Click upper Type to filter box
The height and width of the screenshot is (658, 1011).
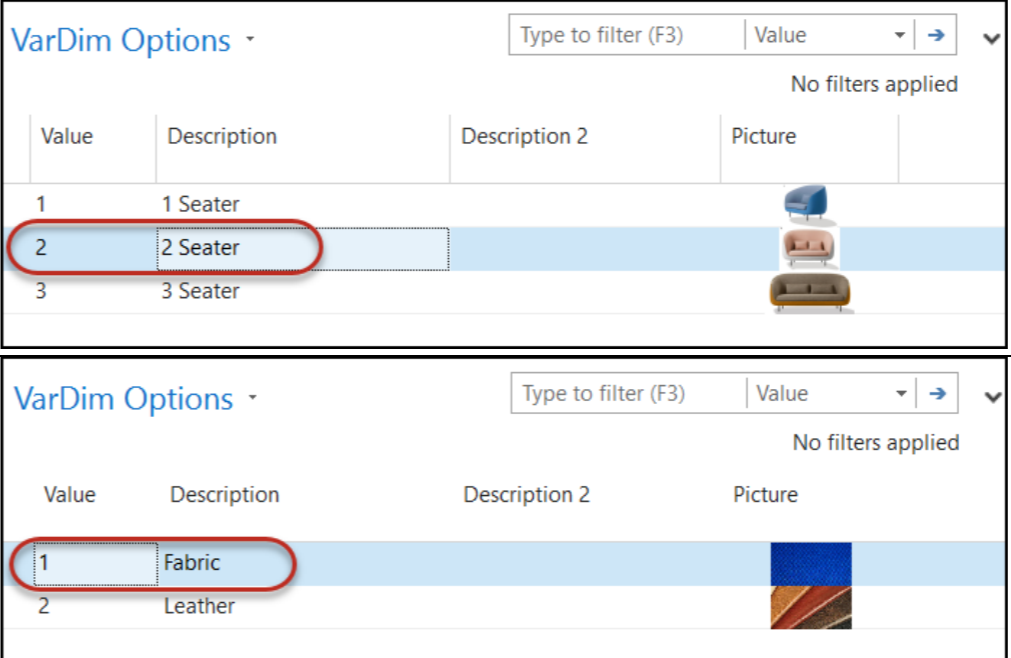coord(627,35)
